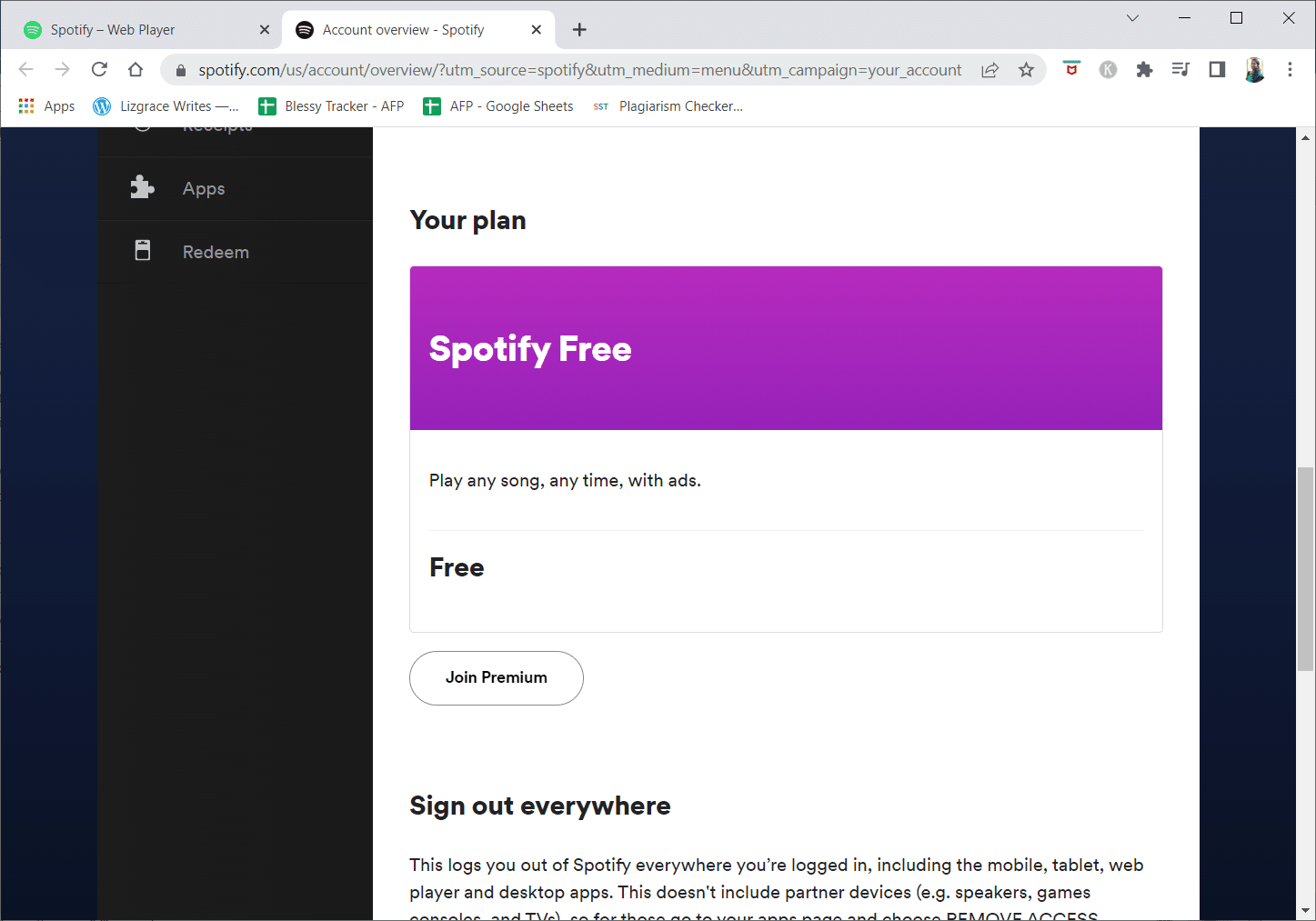1316x921 pixels.
Task: Go to the browser home icon
Action: pos(136,69)
